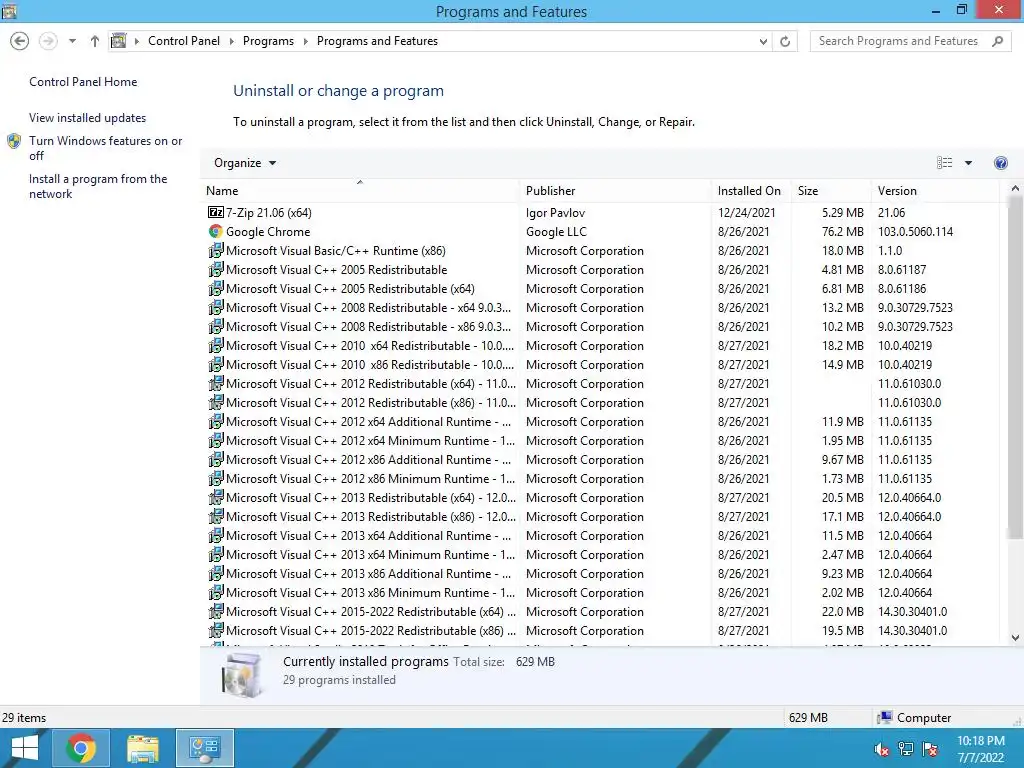Select Visual C++ 2012 x86 Minimum Runtime row
Viewport: 1024px width, 768px height.
click(601, 478)
